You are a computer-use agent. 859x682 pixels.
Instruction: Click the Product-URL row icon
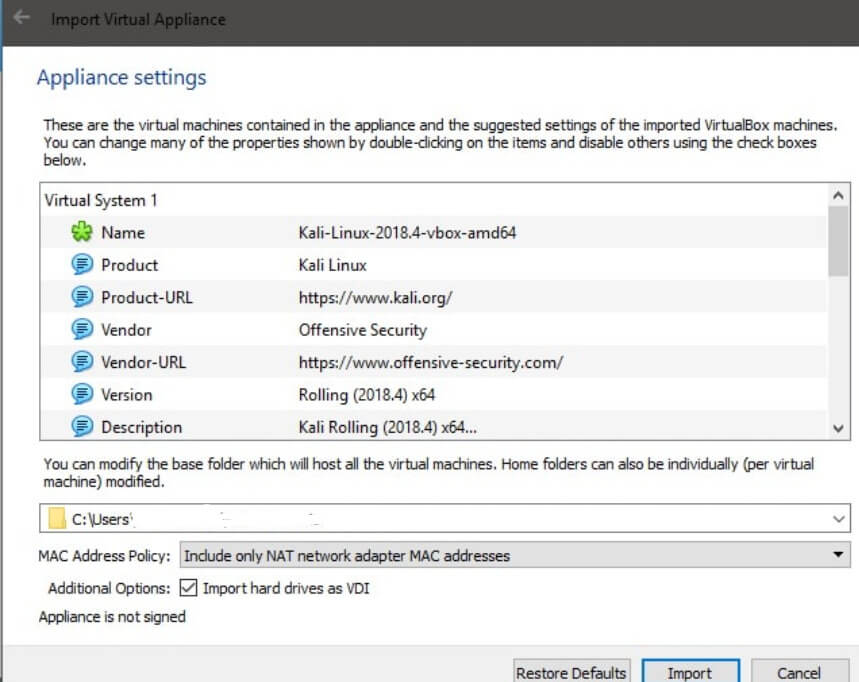click(81, 297)
